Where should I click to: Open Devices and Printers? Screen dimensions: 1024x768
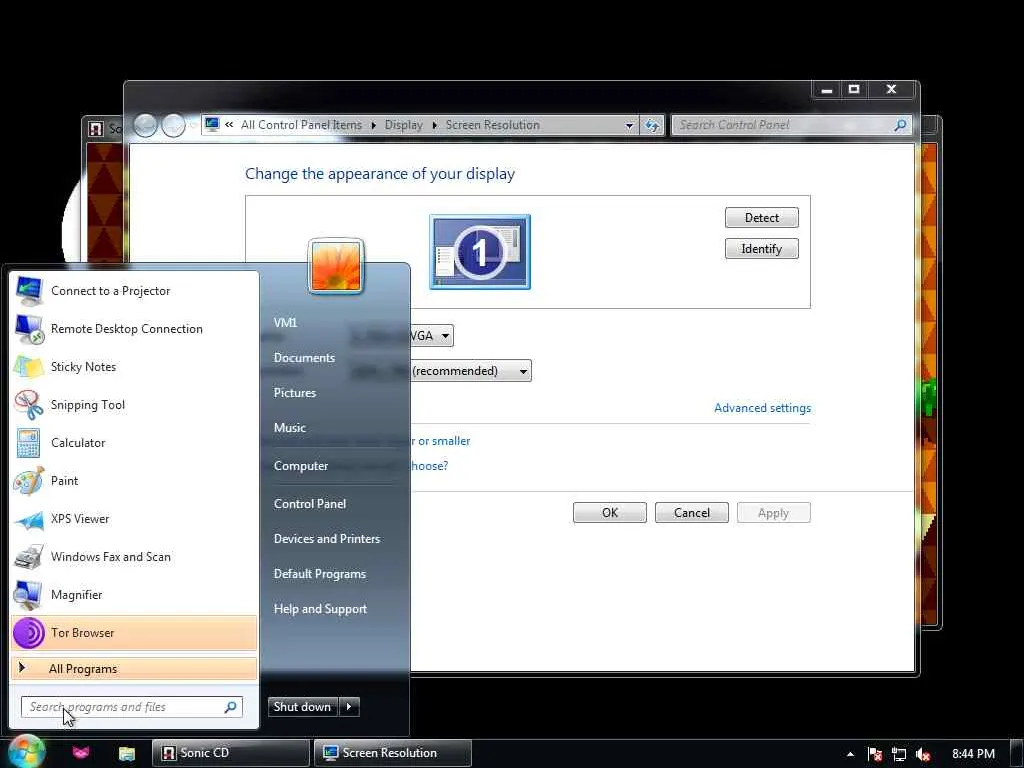327,539
